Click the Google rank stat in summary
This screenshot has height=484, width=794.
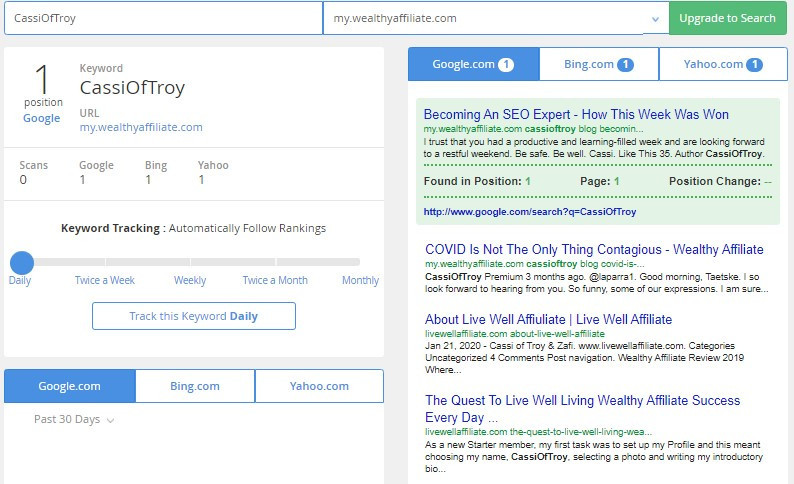point(96,172)
